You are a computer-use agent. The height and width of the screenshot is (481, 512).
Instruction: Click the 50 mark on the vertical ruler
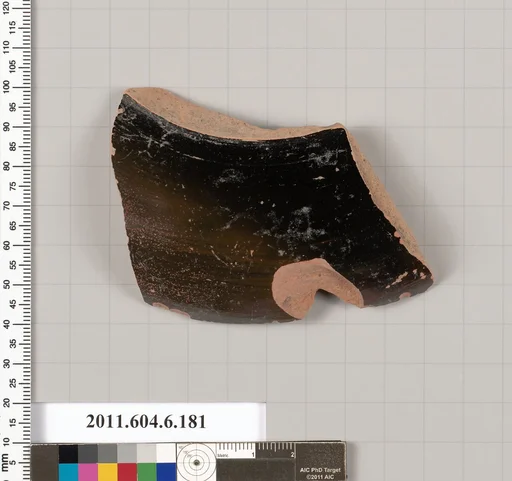[x=6, y=284]
